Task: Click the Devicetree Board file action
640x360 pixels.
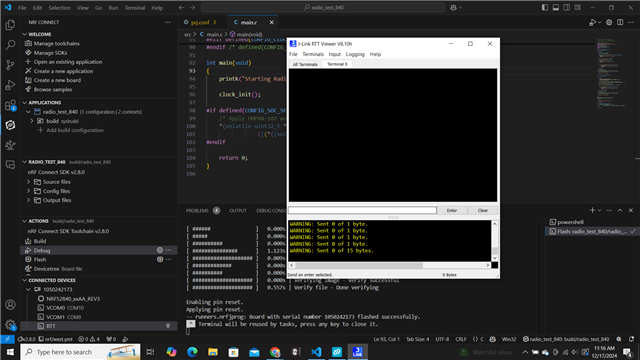Action: point(58,269)
